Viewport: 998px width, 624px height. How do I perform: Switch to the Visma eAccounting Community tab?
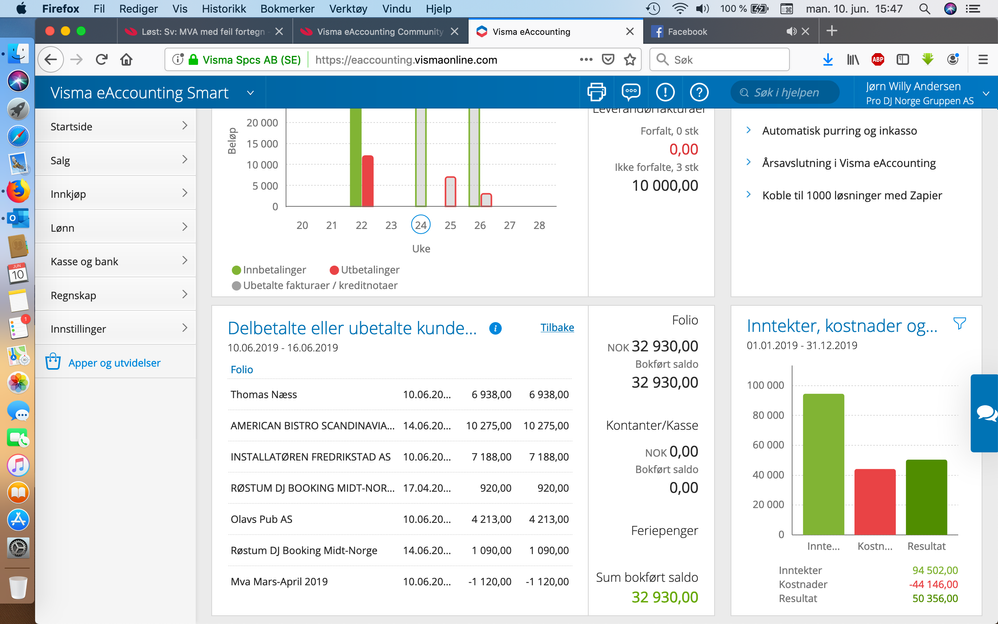(x=379, y=31)
